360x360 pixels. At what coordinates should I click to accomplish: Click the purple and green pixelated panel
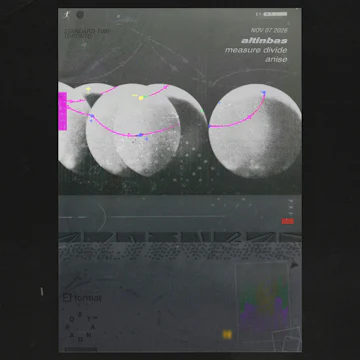262,302
